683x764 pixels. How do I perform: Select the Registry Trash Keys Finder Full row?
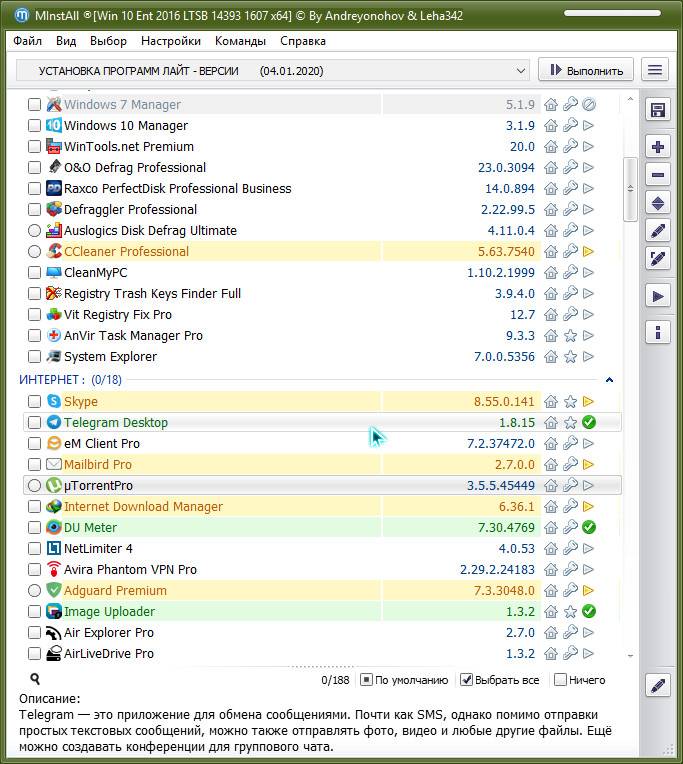pos(323,293)
